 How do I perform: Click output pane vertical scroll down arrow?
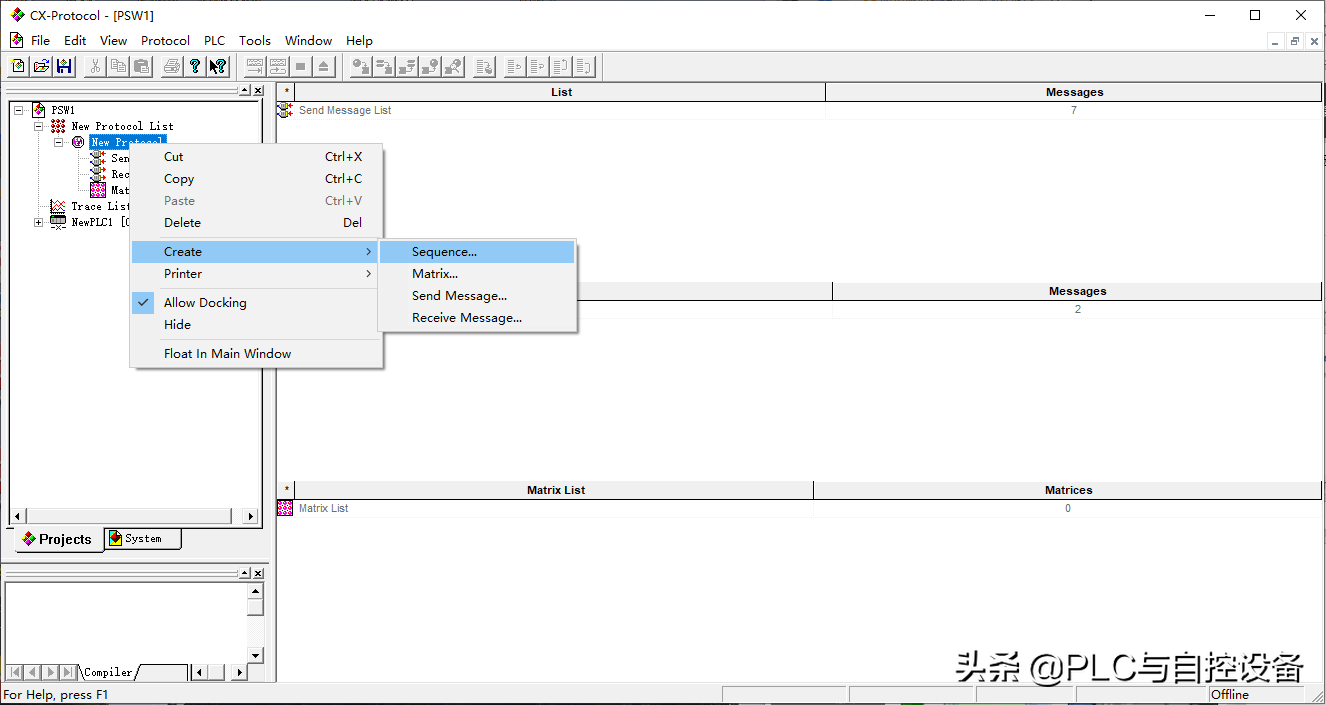click(x=255, y=655)
